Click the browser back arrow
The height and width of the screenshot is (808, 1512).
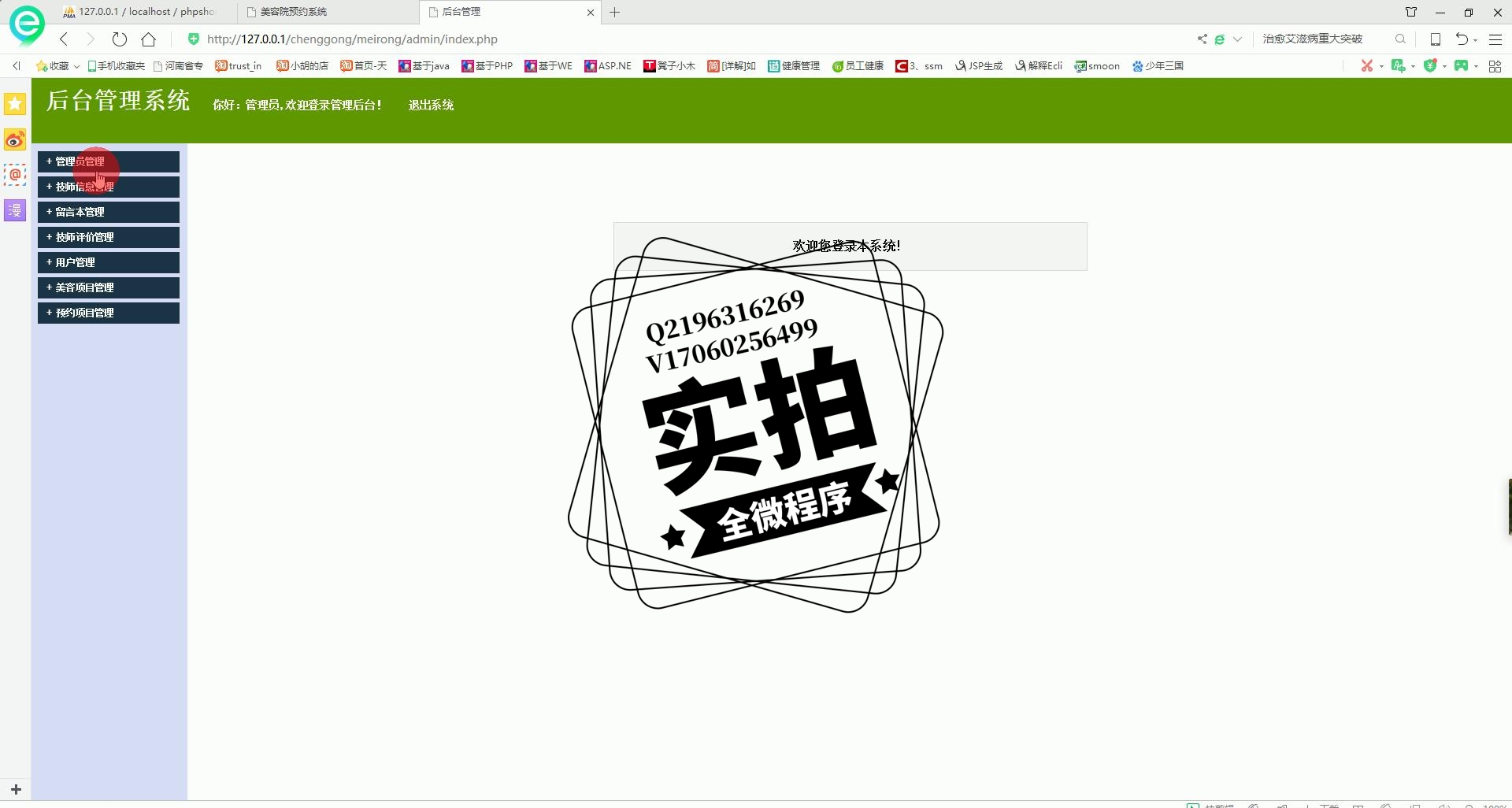[64, 39]
